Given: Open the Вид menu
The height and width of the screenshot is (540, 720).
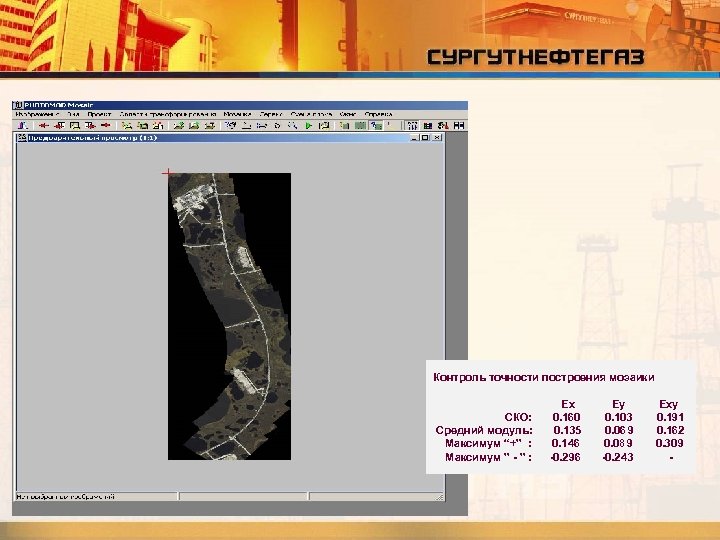Looking at the screenshot, I should point(73,114).
